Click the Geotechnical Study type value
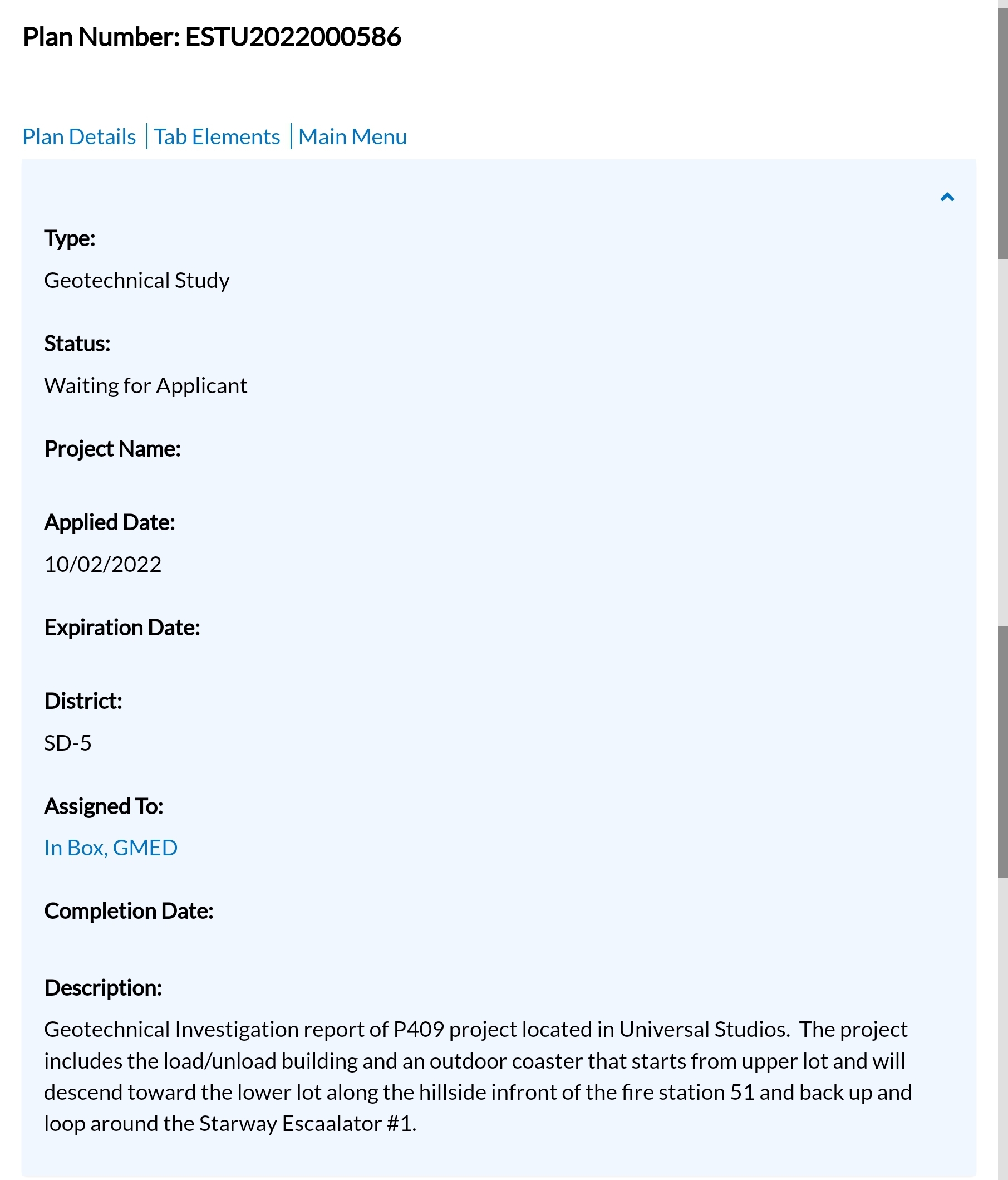Screen dimensions: 1008x1180 tap(136, 280)
